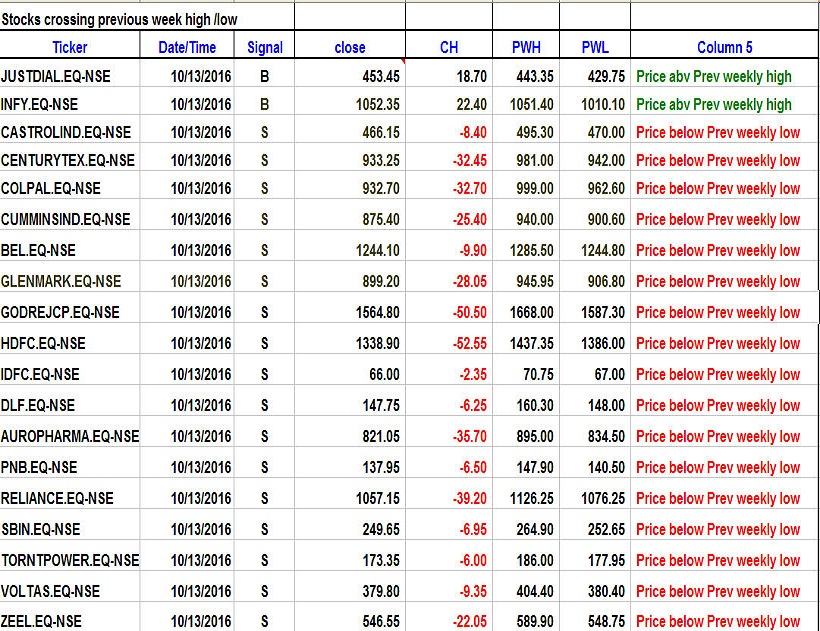The height and width of the screenshot is (631, 820).
Task: Click the Signal column header
Action: (x=265, y=47)
